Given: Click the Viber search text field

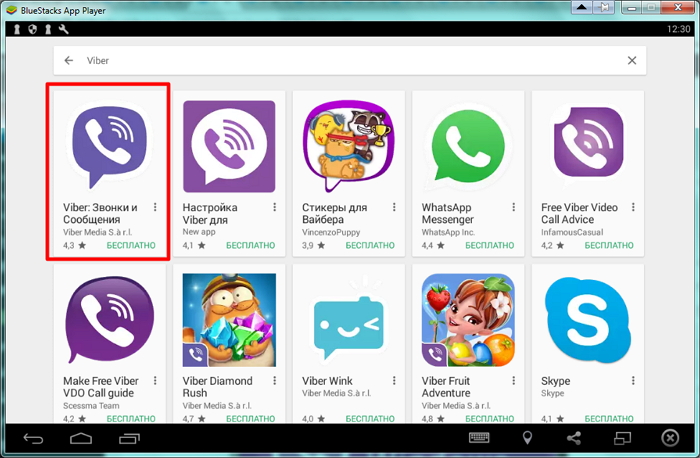Looking at the screenshot, I should tap(350, 61).
